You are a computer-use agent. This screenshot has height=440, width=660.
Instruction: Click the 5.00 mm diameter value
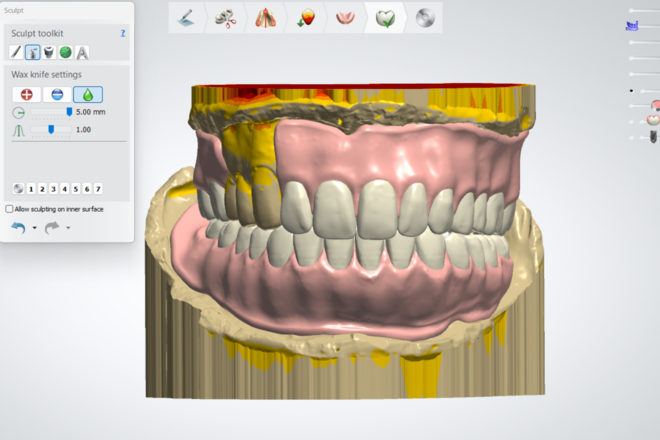[x=90, y=112]
